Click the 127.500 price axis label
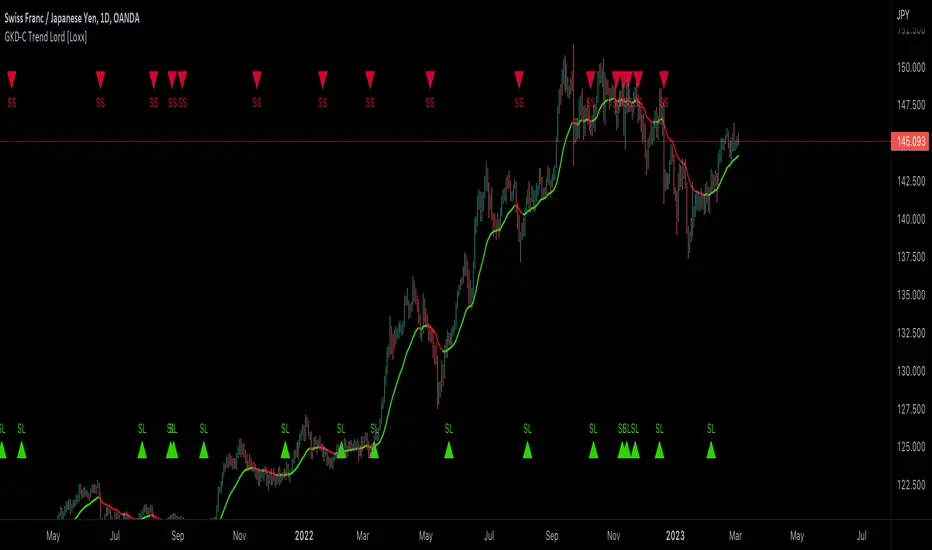This screenshot has width=932, height=550. click(911, 409)
